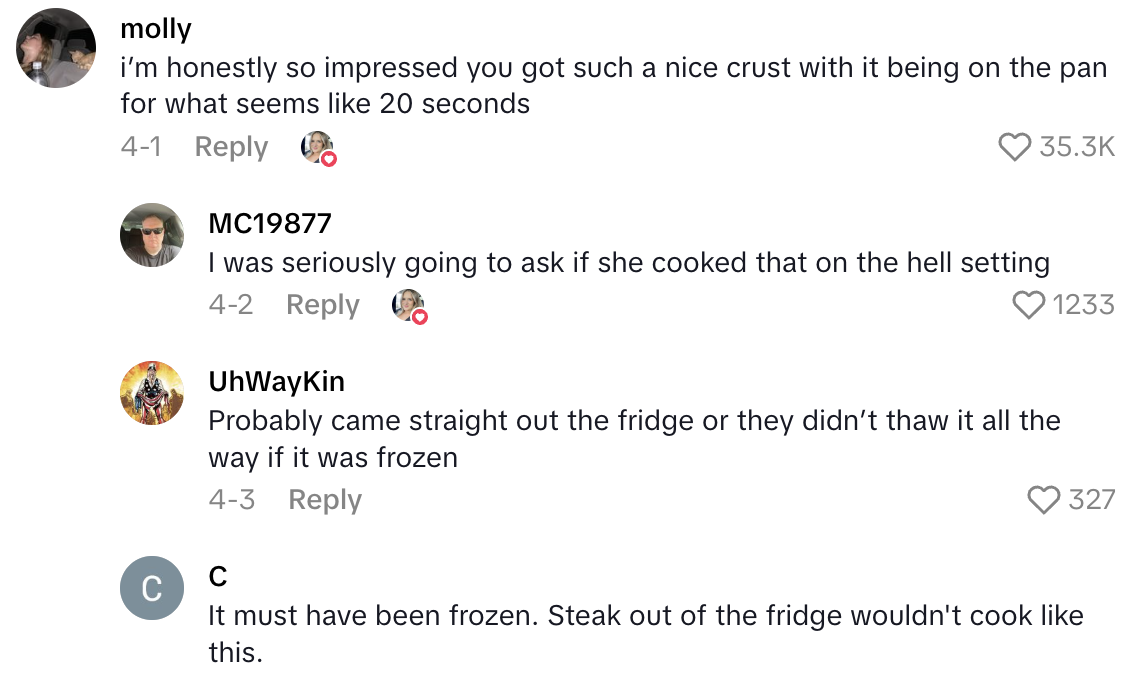Screen dimensions: 1144x676
Task: Click the 1233 like count
Action: tap(1086, 305)
